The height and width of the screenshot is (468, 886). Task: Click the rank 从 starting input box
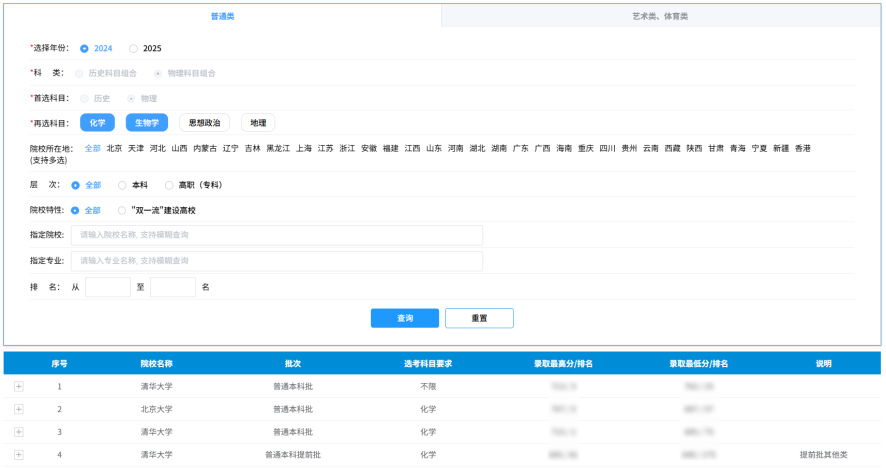108,287
